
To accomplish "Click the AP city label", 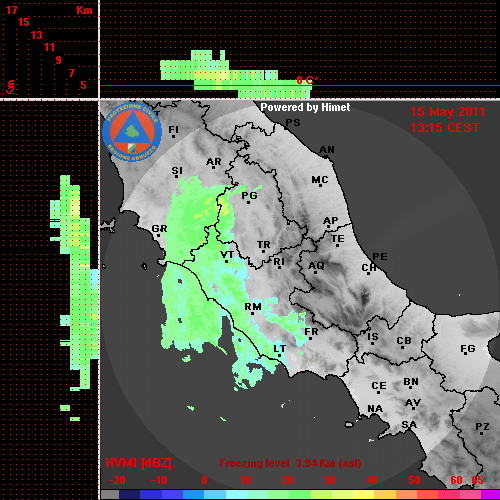I will pos(330,221).
